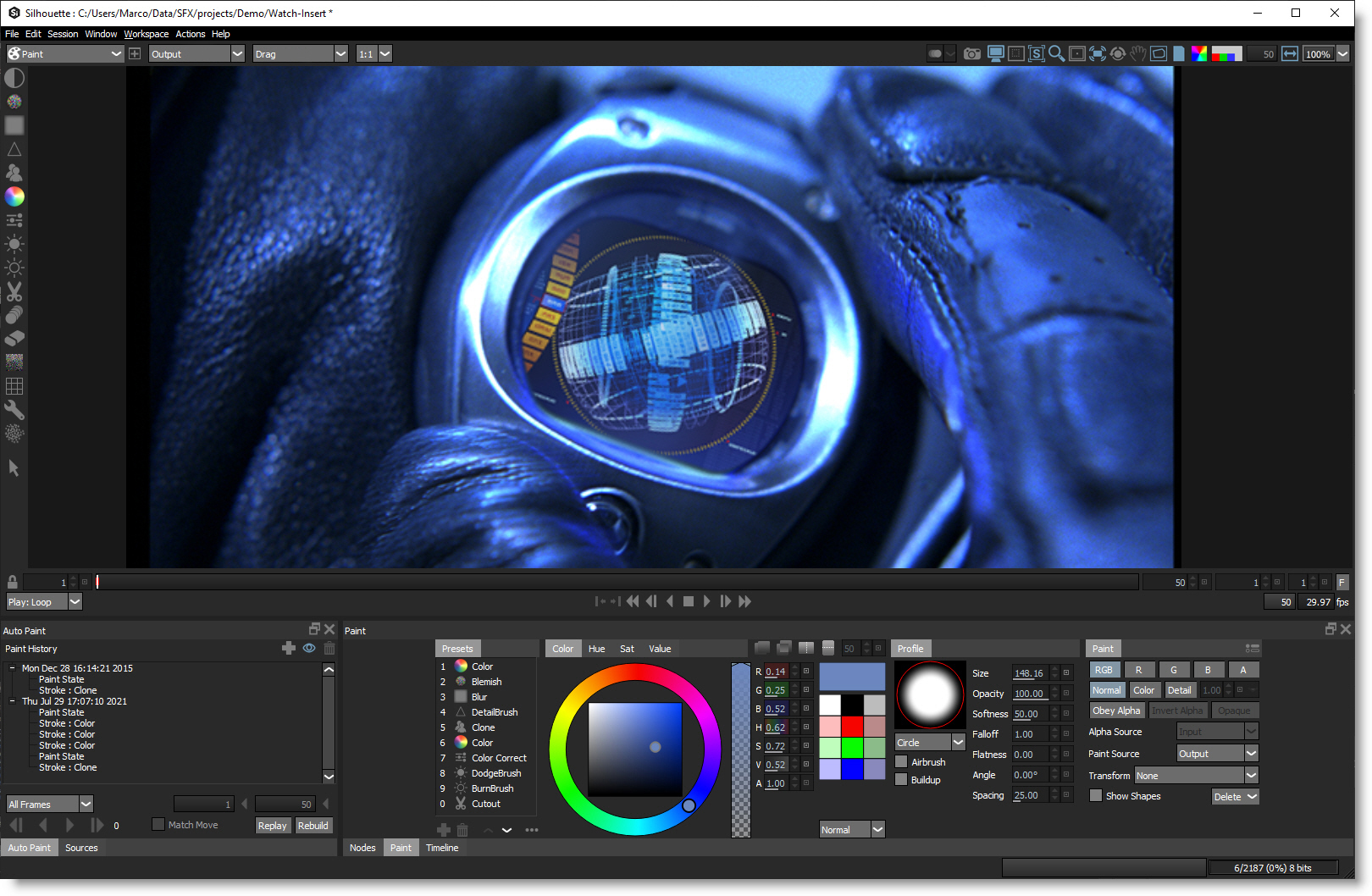Viewport: 1372px width, 896px height.
Task: Click the trash icon in Paint History
Action: coord(329,649)
